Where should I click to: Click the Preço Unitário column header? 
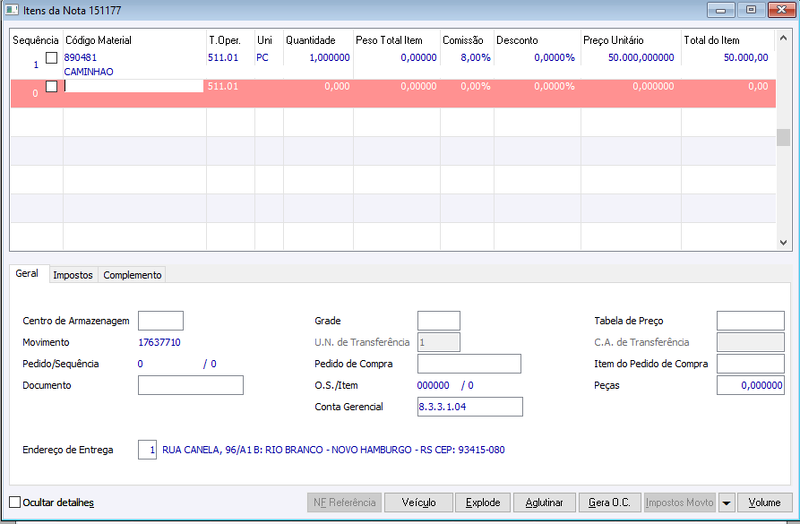[613, 40]
